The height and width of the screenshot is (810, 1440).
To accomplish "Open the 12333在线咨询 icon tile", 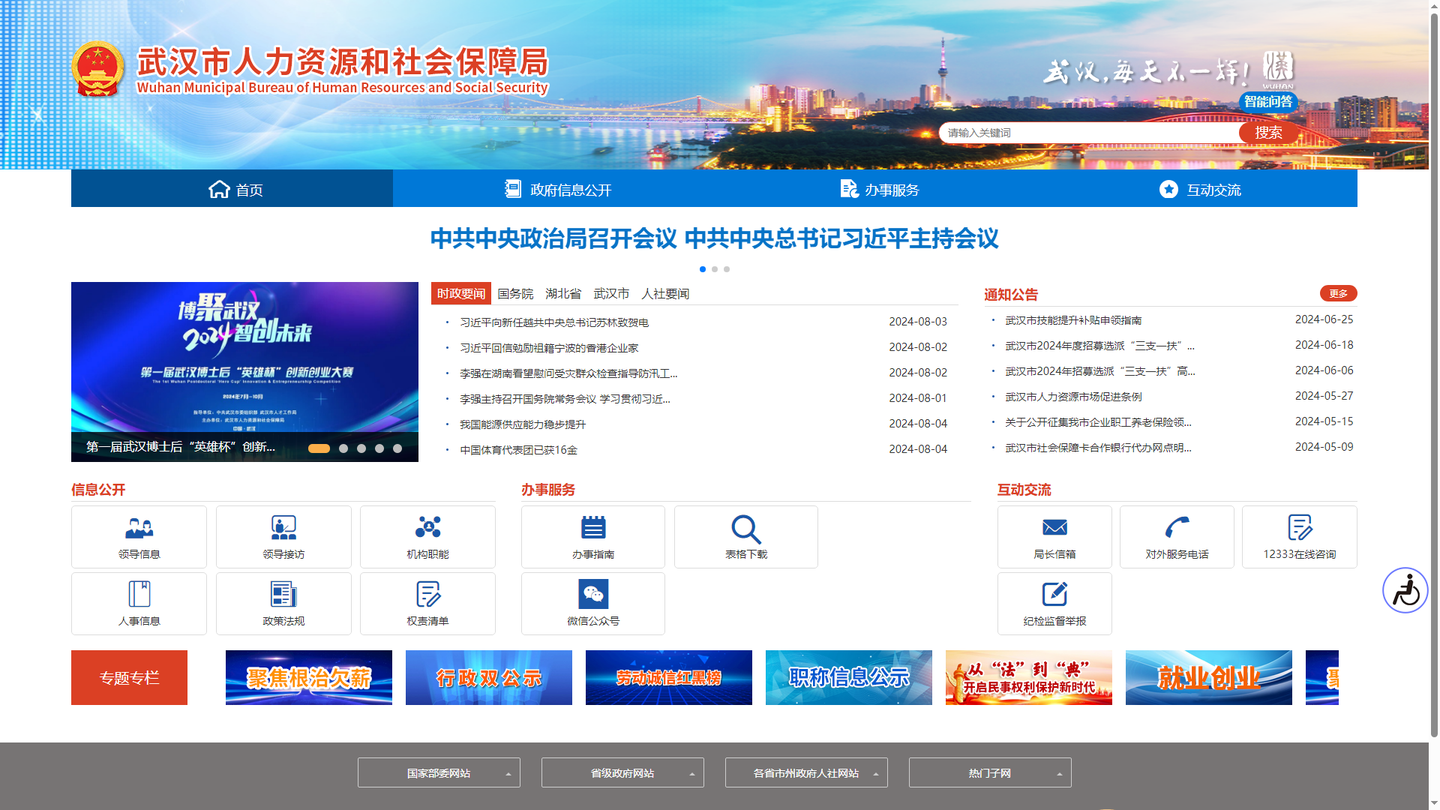I will [1300, 537].
